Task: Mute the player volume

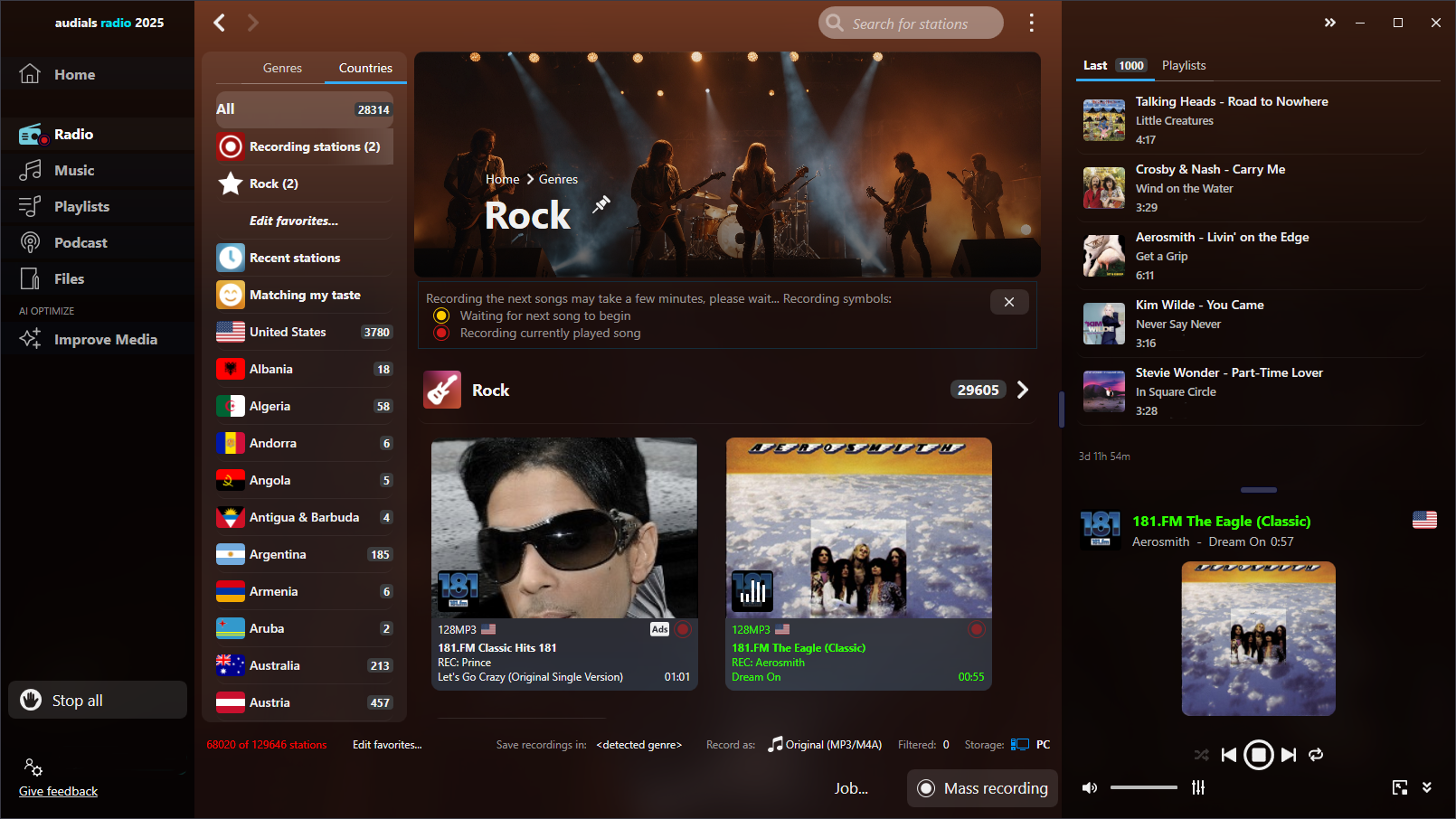Action: 1090,787
